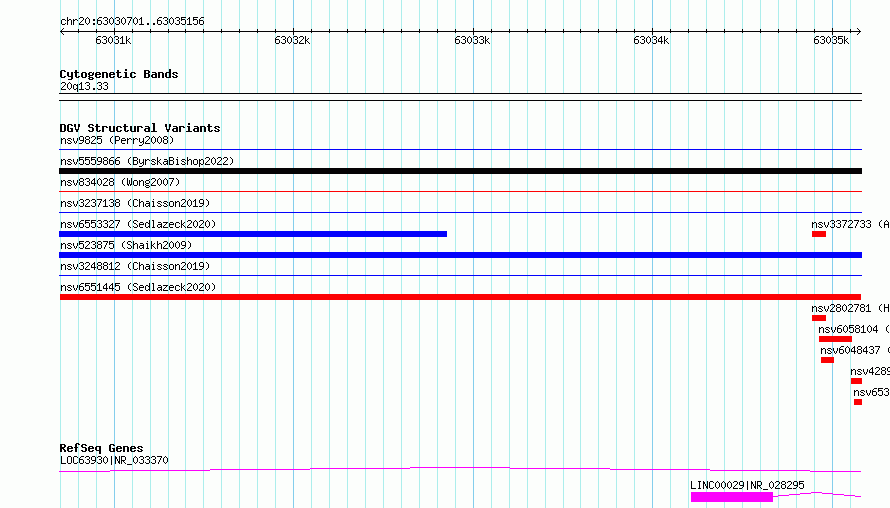
Task: Click nsv523875 (Shaikh2009) label
Action: click(x=126, y=245)
